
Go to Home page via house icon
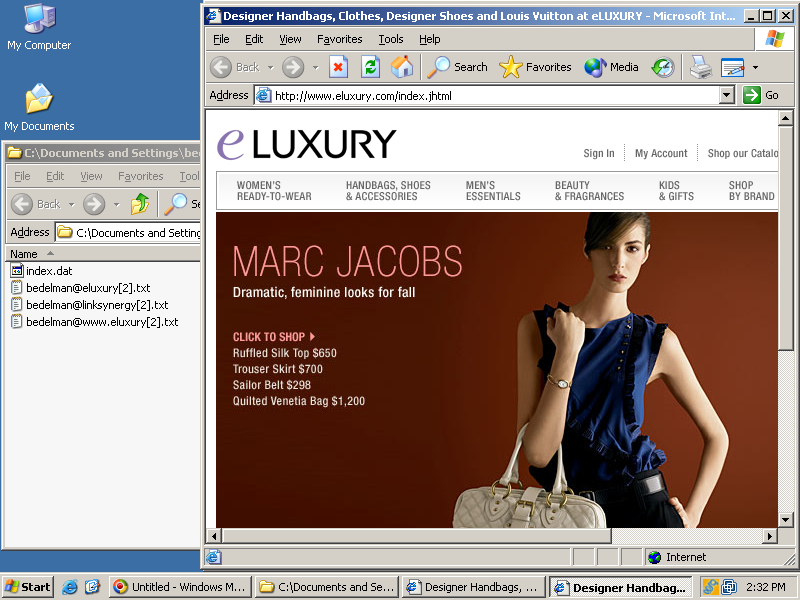click(402, 67)
